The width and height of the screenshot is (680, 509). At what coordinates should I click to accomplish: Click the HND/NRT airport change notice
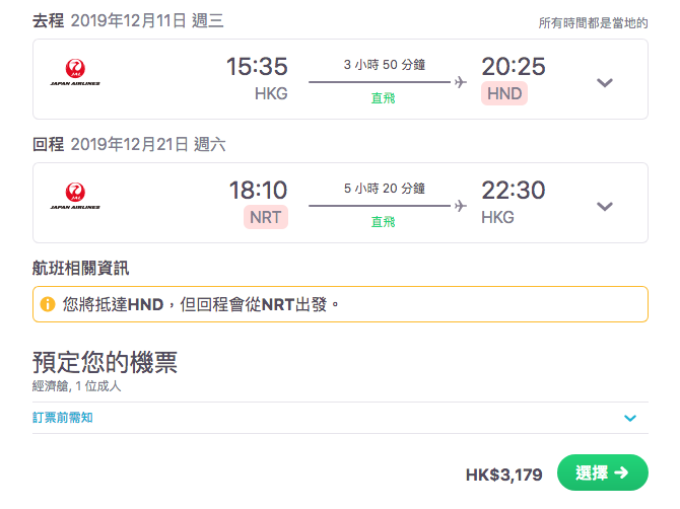click(x=340, y=304)
